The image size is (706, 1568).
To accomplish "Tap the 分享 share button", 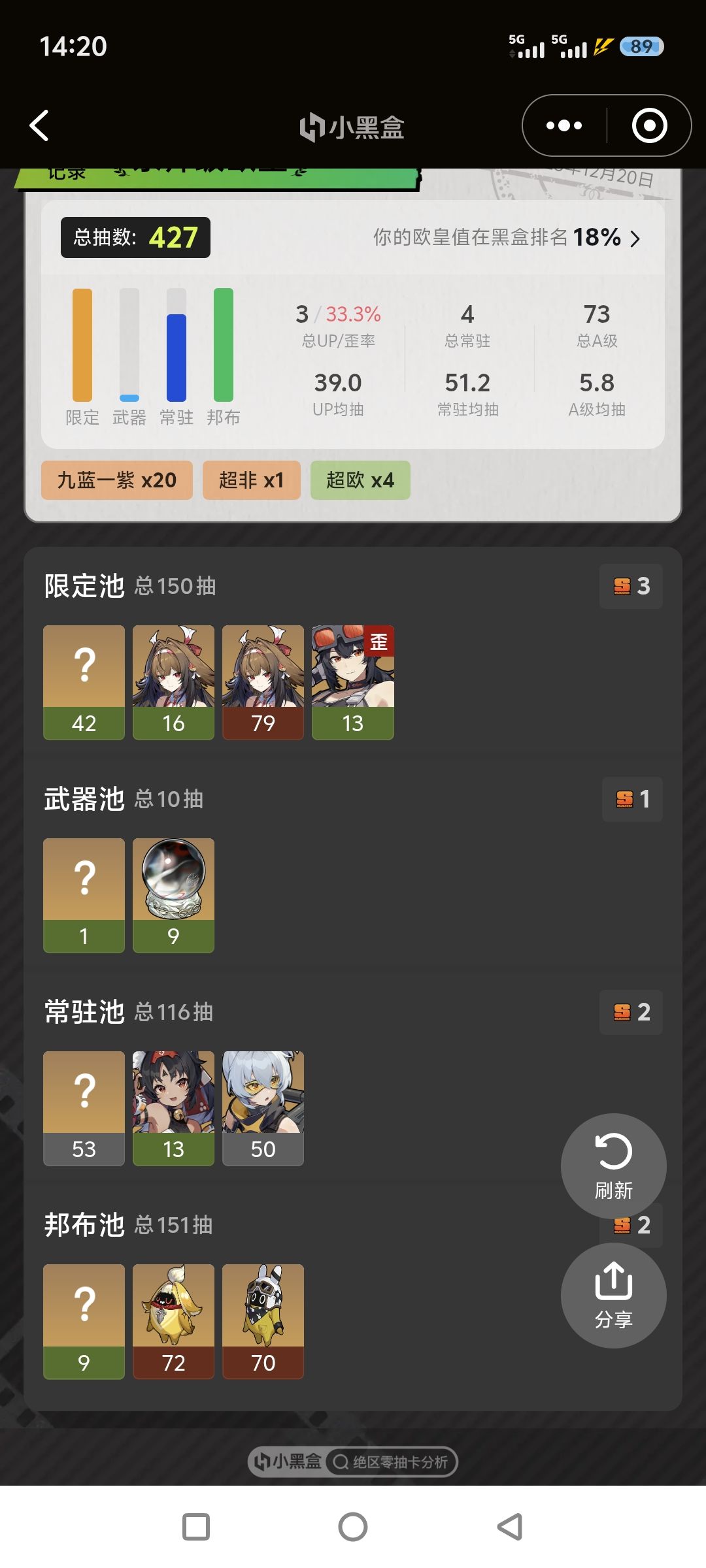I will pyautogui.click(x=613, y=1296).
